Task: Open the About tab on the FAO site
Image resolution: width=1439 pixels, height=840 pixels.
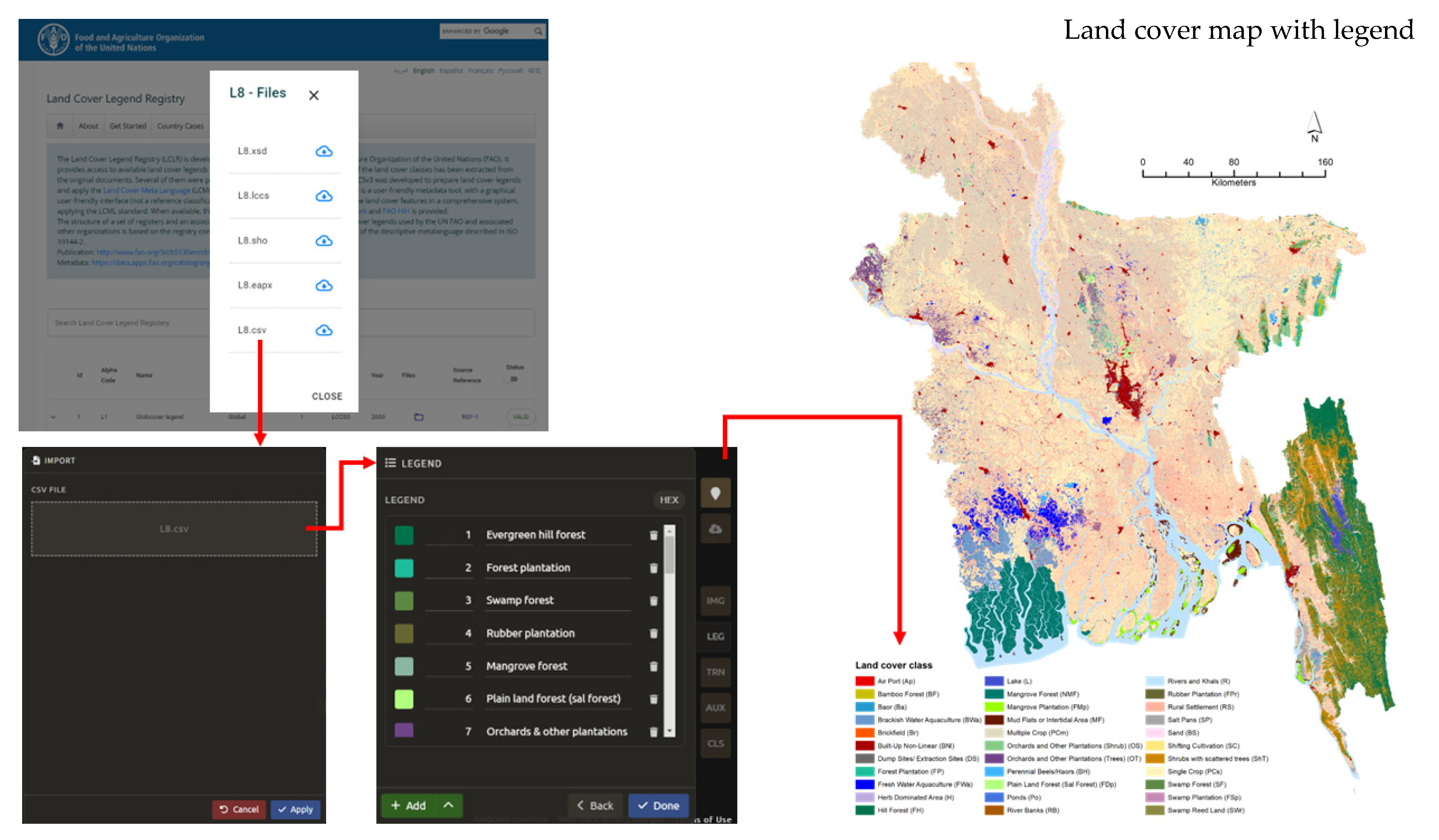Action: pos(88,126)
